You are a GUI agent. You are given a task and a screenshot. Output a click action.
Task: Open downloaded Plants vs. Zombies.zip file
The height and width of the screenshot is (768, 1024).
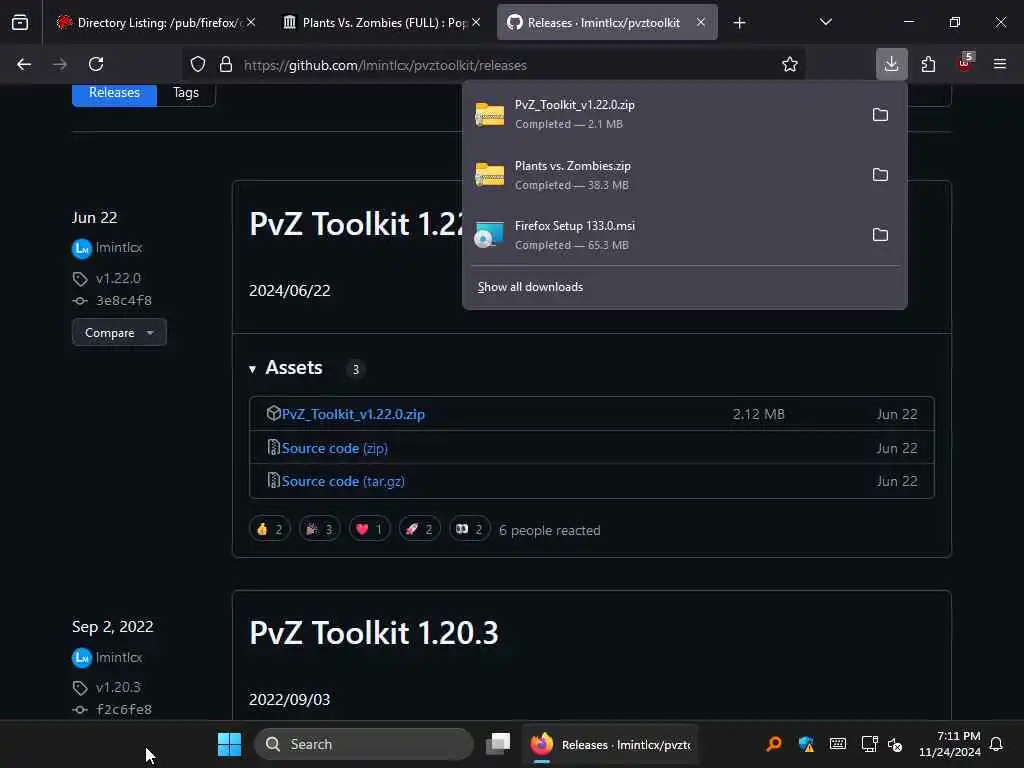point(664,175)
